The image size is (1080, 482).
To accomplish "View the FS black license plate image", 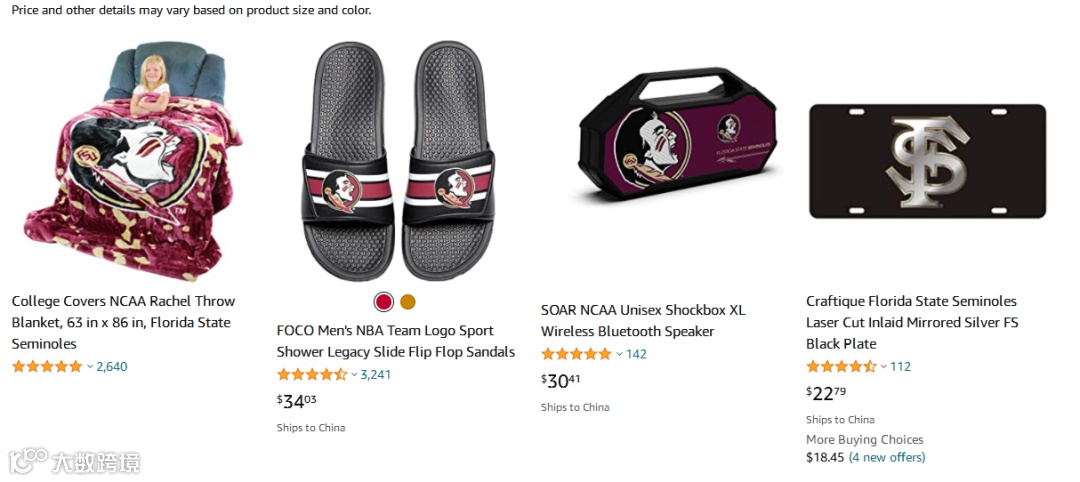I will (x=927, y=161).
